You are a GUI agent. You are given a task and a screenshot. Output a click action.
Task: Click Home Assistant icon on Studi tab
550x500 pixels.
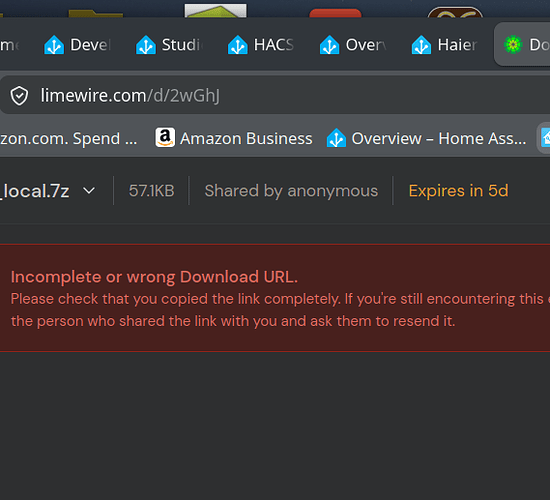coord(146,45)
